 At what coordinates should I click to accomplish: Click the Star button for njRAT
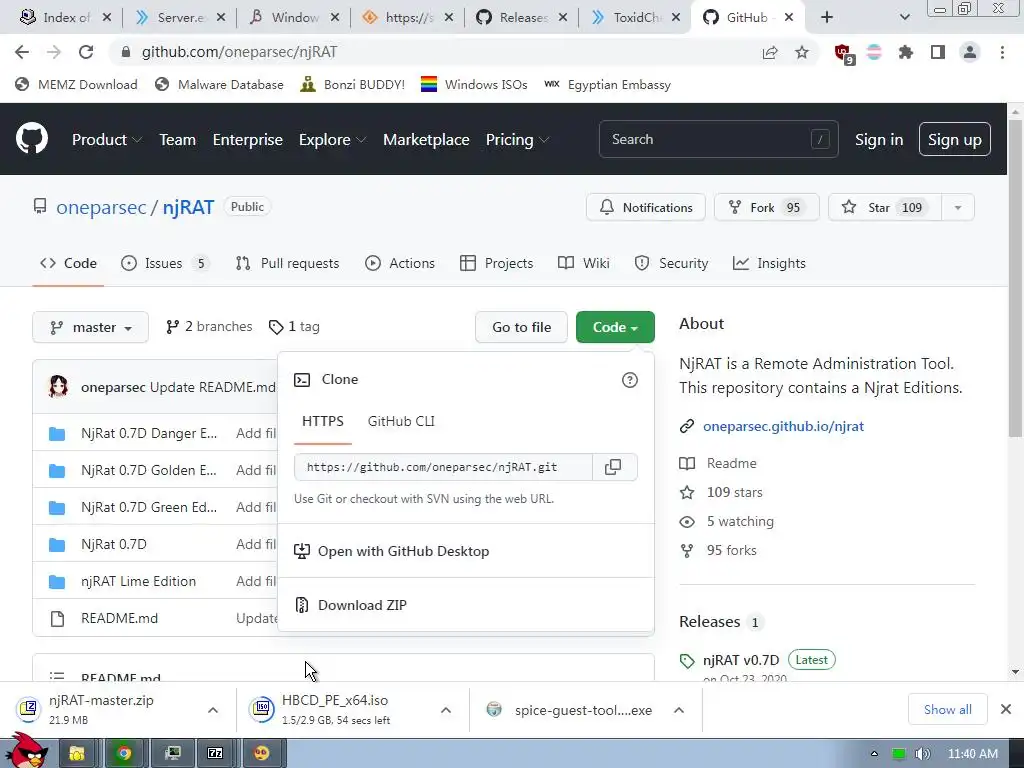[x=885, y=208]
